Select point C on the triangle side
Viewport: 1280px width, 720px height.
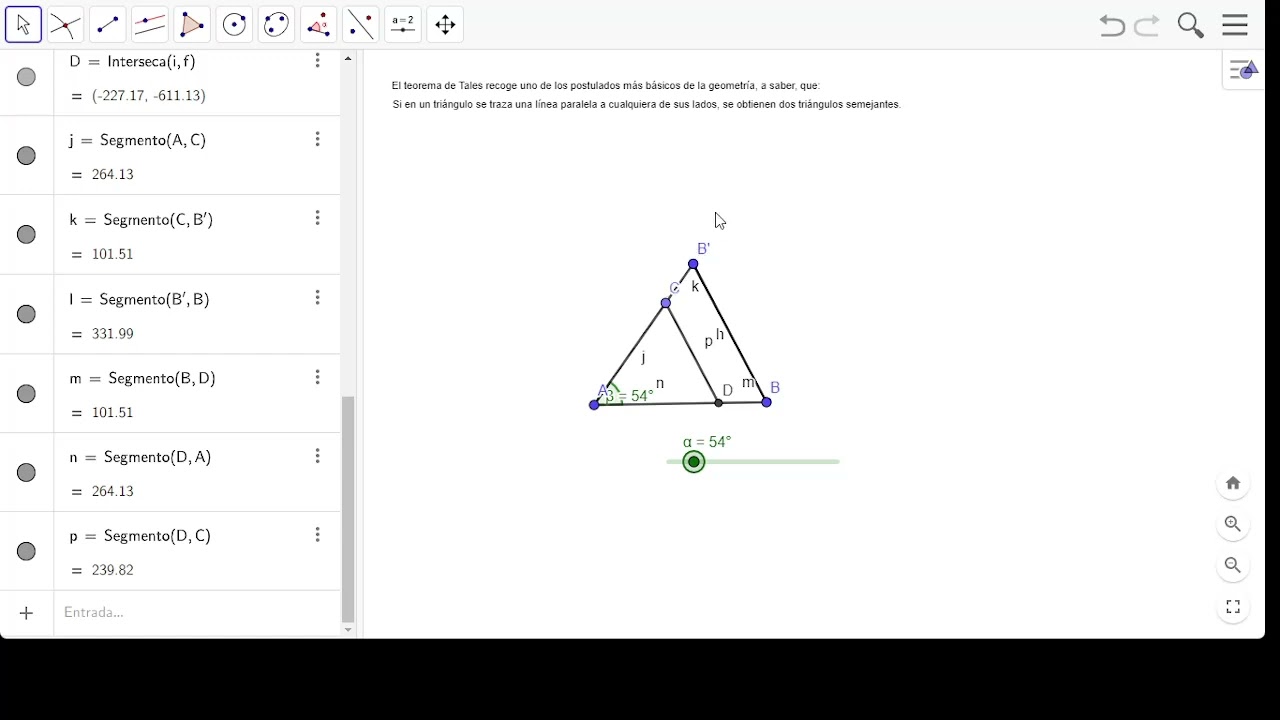click(x=666, y=303)
